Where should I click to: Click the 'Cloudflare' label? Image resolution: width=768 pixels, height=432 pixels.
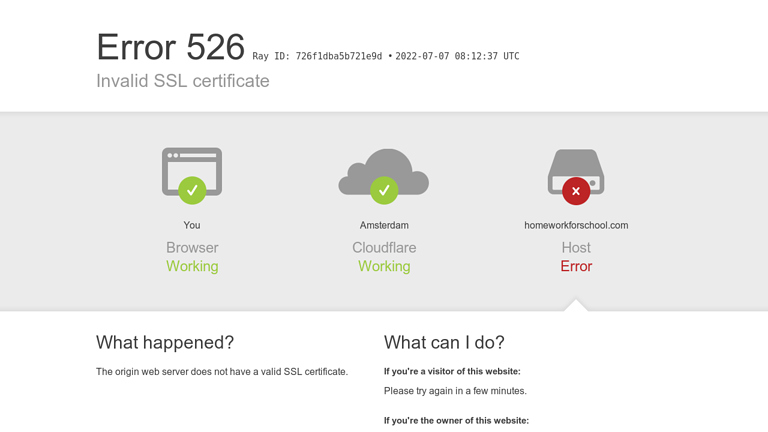pyautogui.click(x=384, y=247)
